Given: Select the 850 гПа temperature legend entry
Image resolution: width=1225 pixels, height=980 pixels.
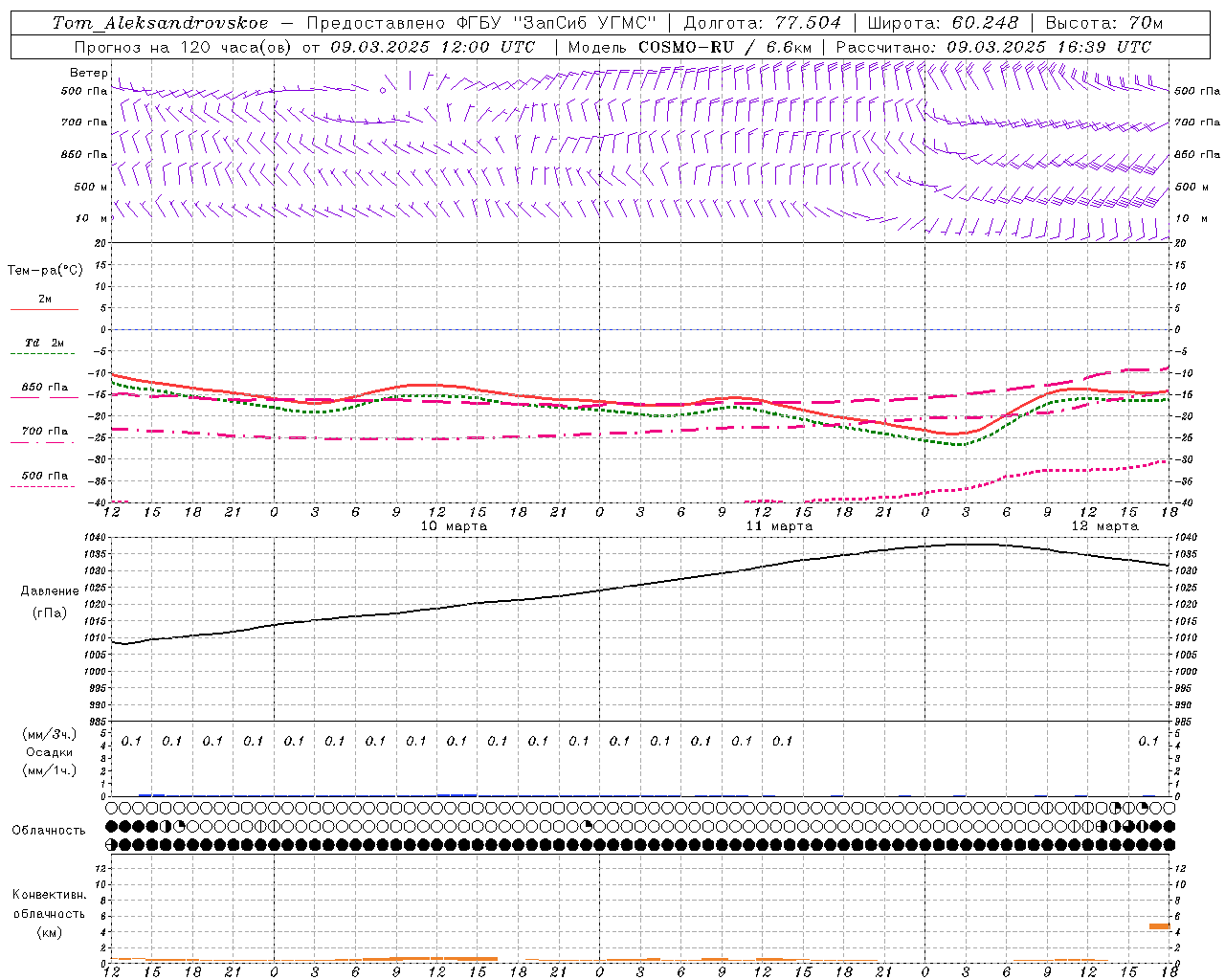Looking at the screenshot, I should coord(44,388).
